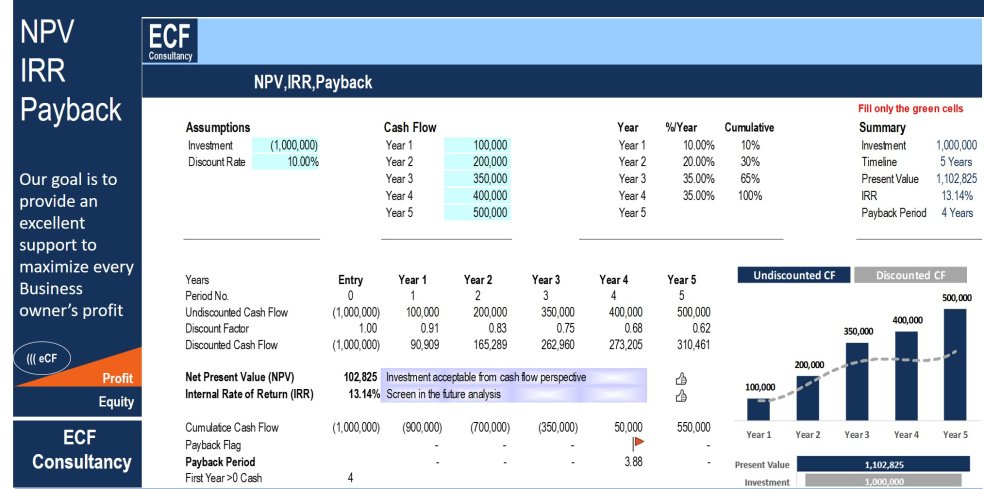Viewport: 984px width, 489px height.
Task: Click the Equity label in sidebar
Action: [x=115, y=402]
